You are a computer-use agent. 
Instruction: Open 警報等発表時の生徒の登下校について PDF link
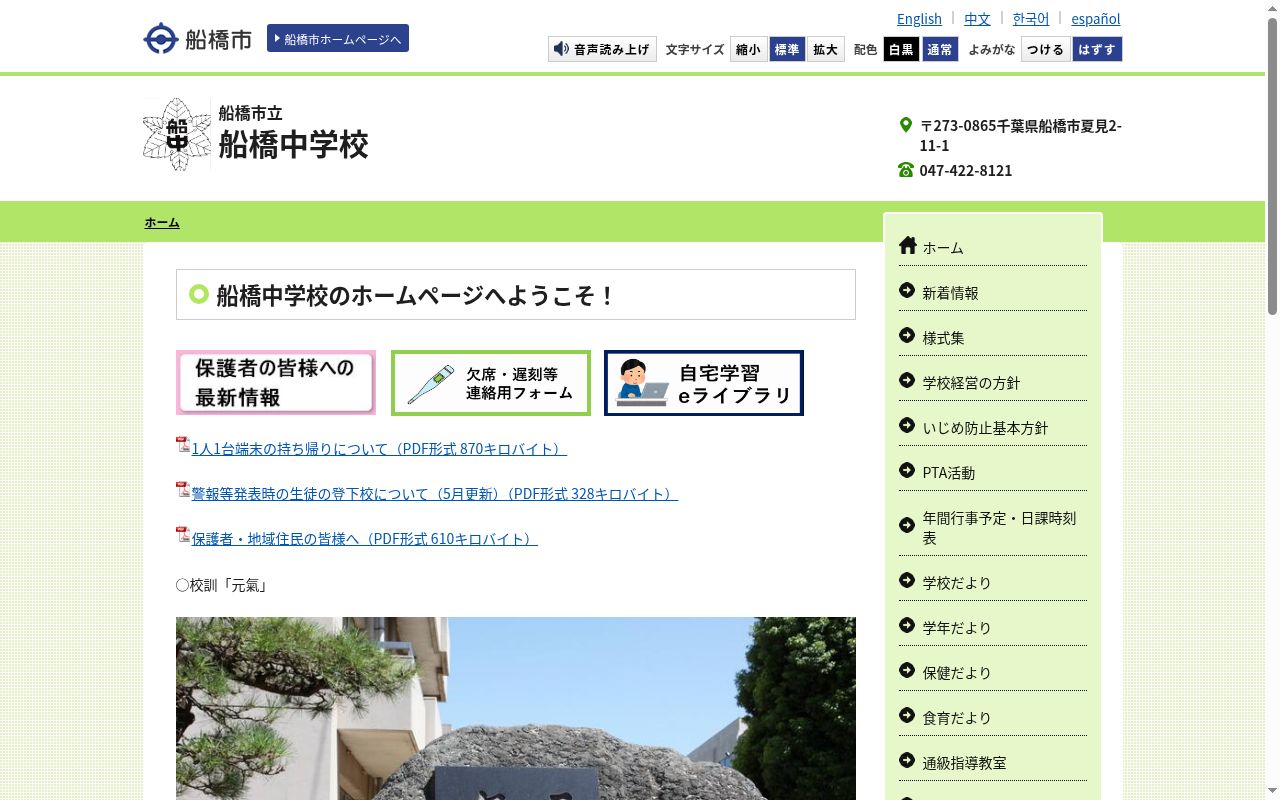pyautogui.click(x=435, y=494)
